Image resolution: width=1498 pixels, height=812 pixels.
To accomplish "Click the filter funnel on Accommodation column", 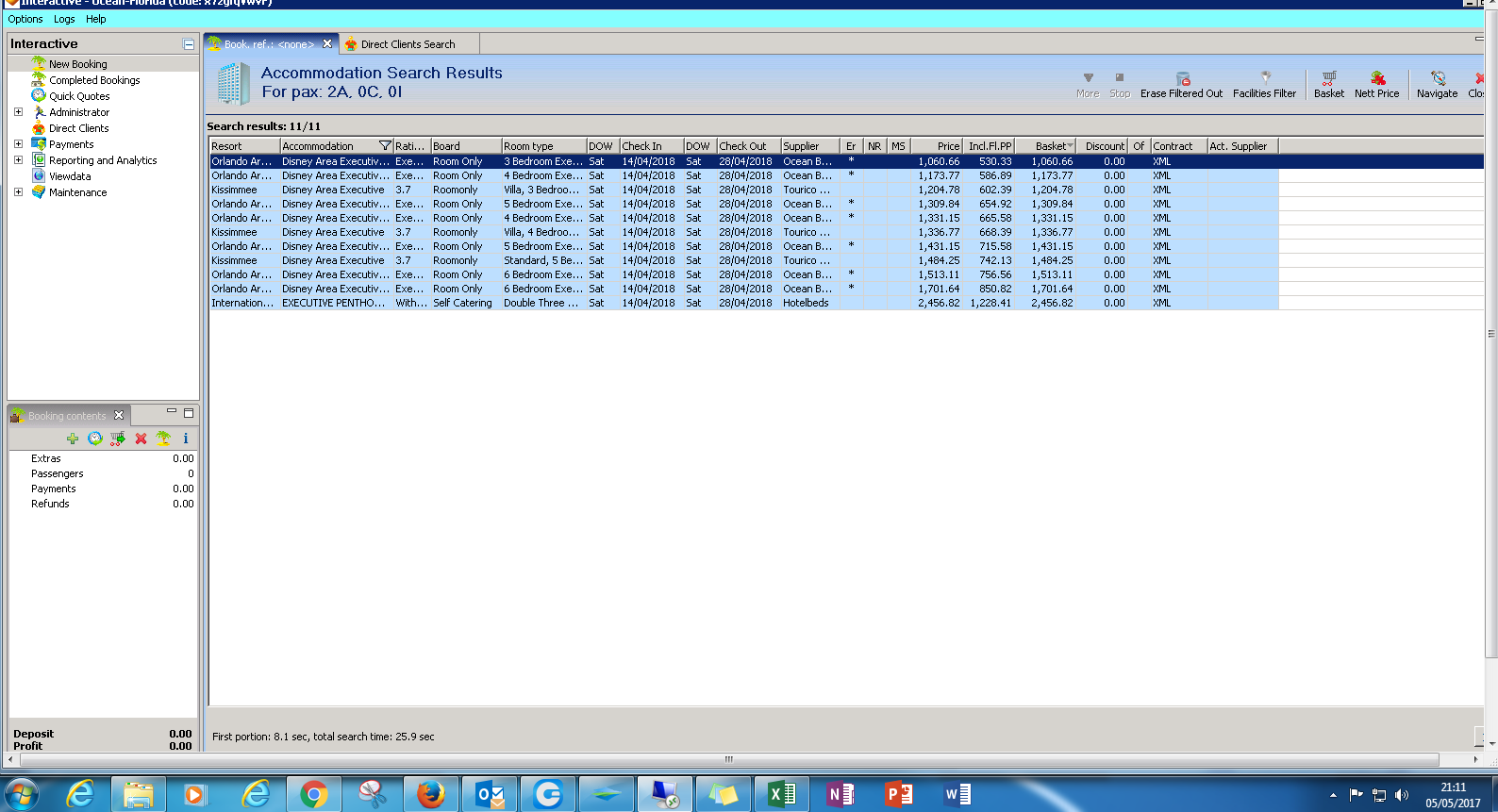I will click(385, 146).
